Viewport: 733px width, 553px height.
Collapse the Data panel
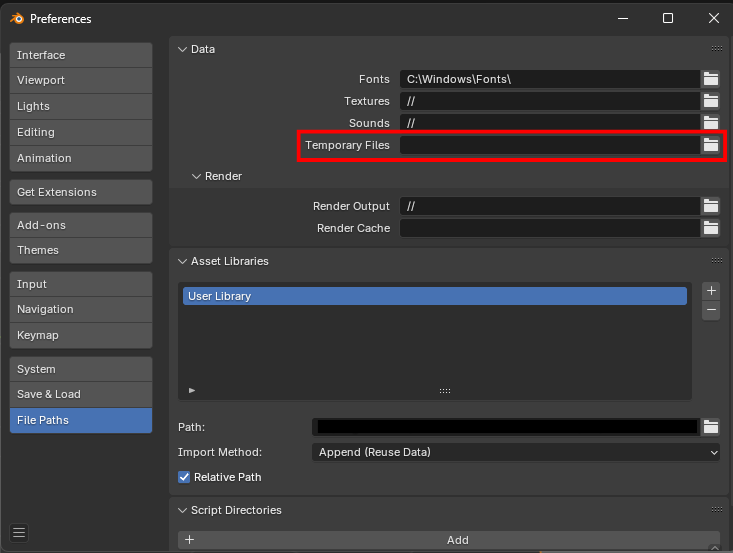[x=182, y=49]
